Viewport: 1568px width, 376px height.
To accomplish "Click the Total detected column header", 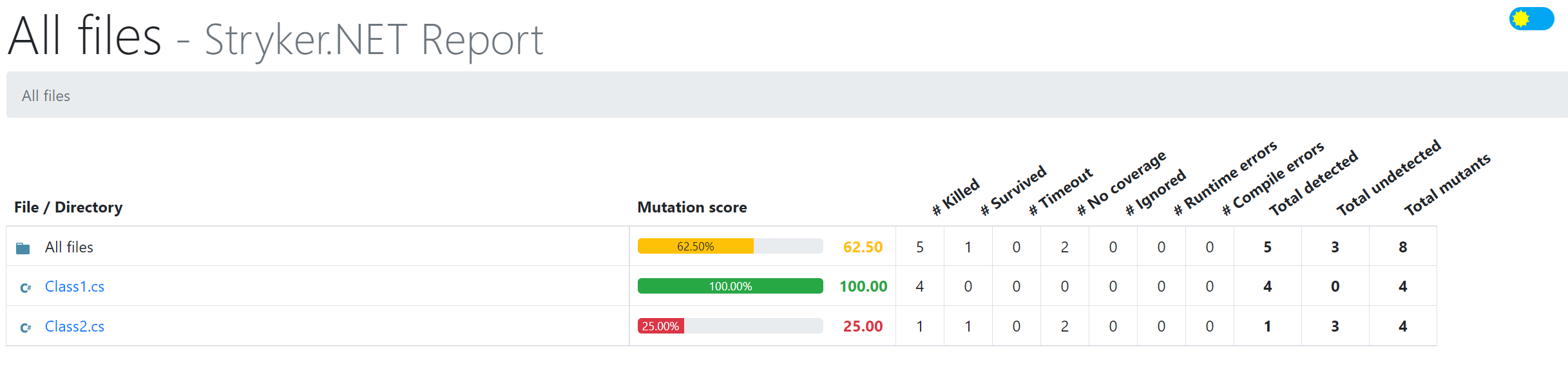I will point(1314,183).
